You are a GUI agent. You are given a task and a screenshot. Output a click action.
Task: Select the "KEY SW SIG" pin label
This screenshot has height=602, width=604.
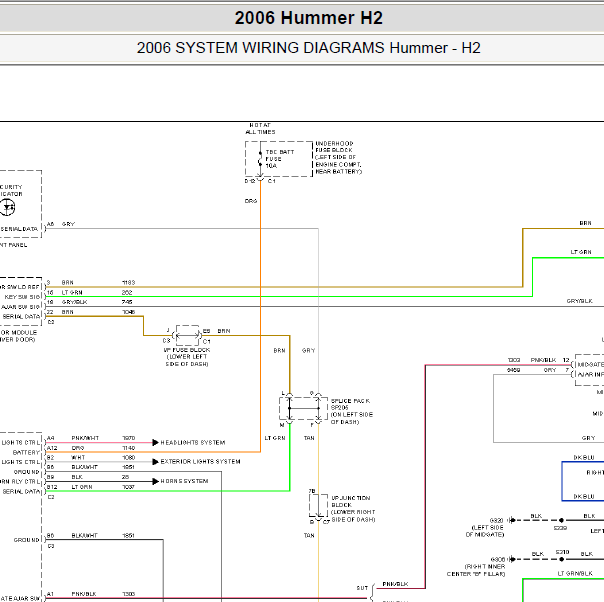coord(22,297)
